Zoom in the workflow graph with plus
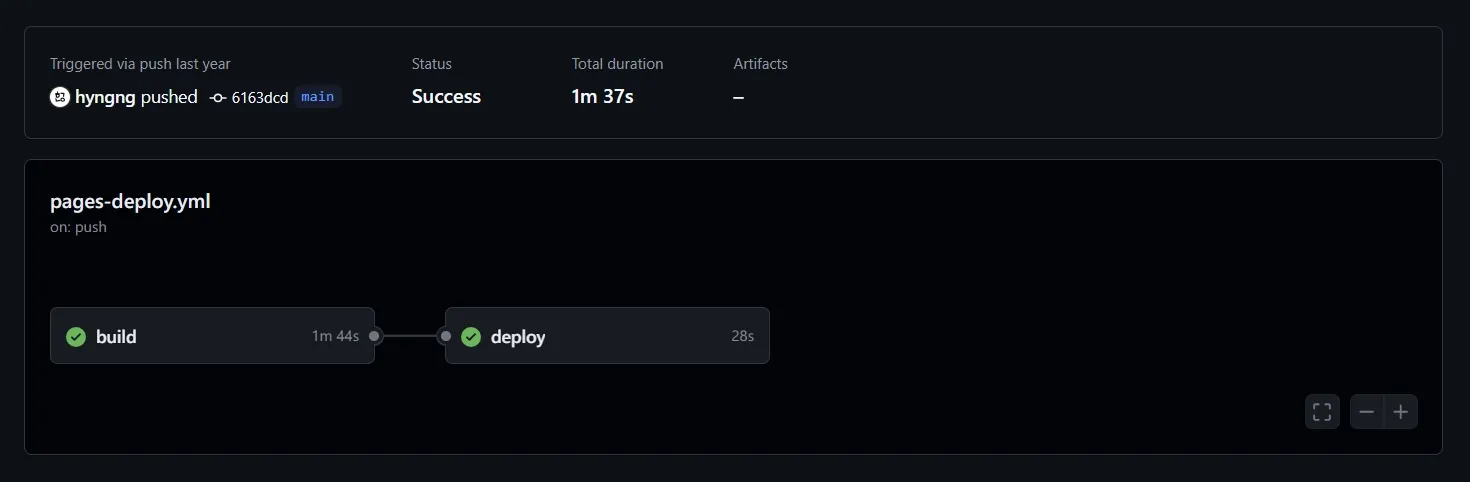The height and width of the screenshot is (482, 1470). coord(1401,412)
